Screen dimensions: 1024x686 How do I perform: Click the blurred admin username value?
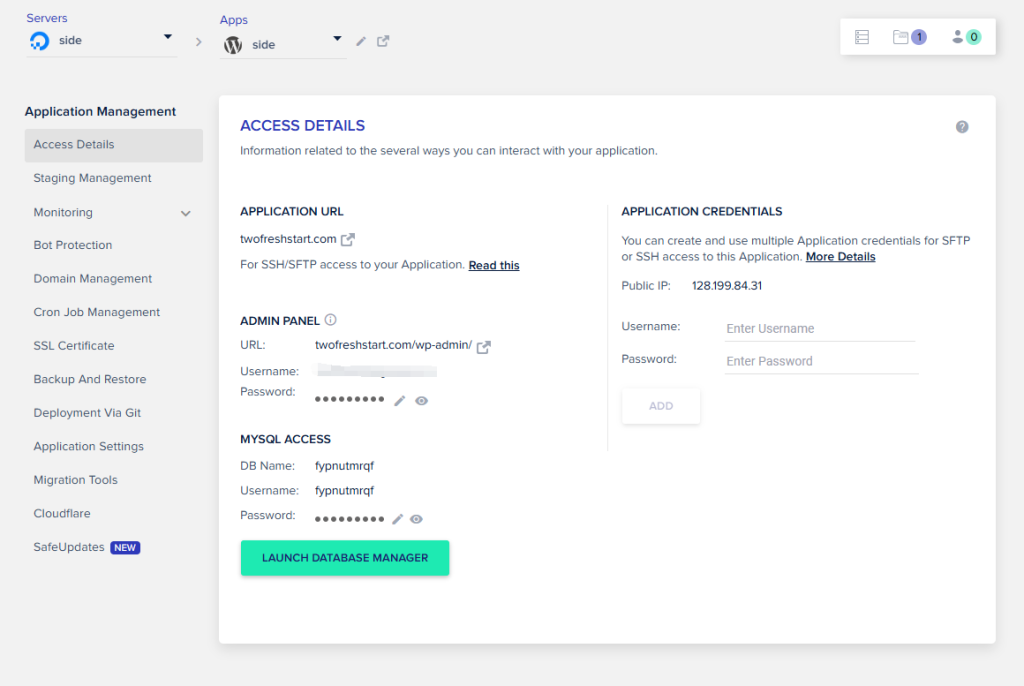click(x=377, y=371)
